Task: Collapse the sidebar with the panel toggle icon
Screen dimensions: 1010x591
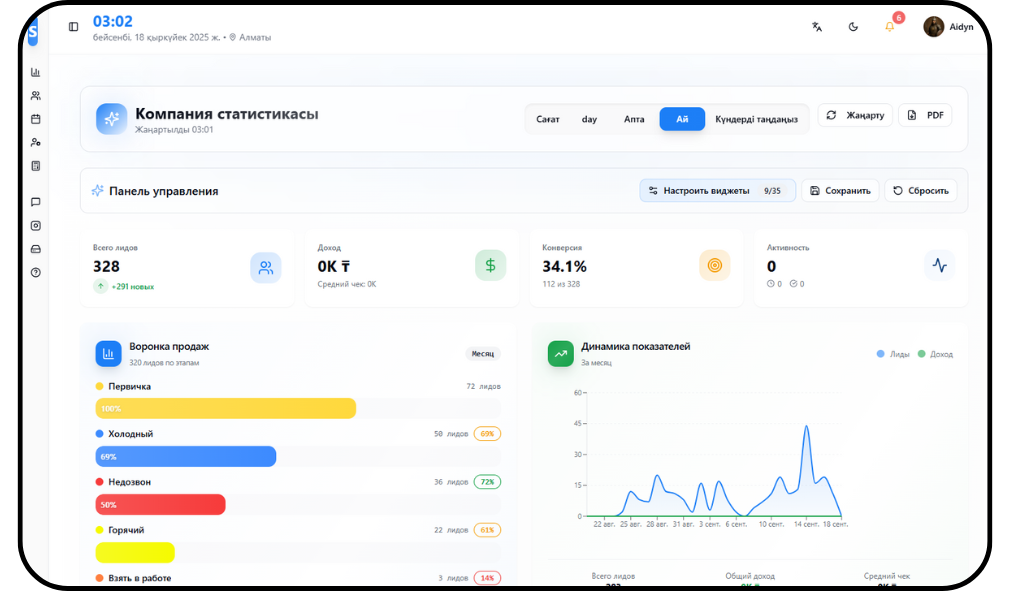Action: point(73,27)
